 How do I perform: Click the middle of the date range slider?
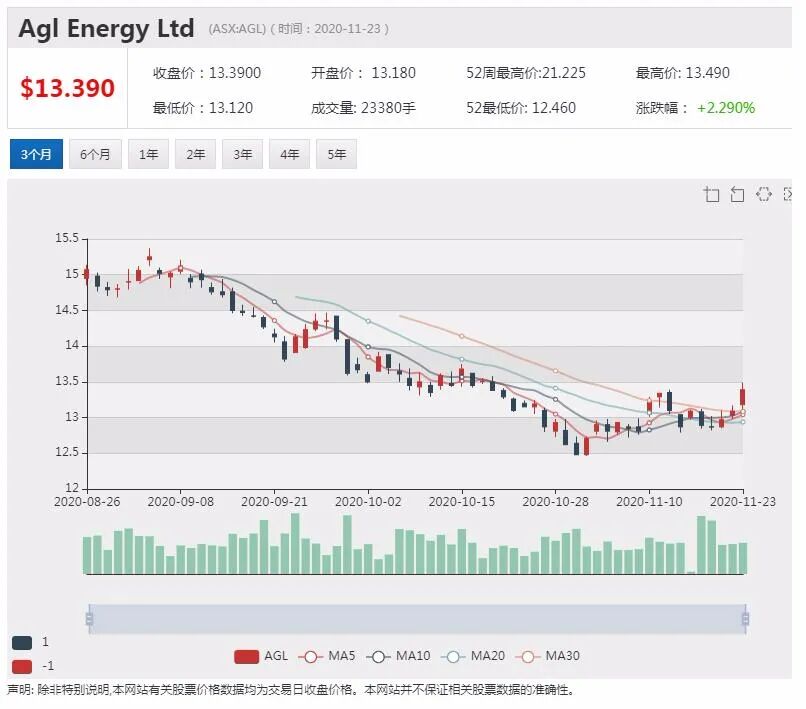[417, 619]
